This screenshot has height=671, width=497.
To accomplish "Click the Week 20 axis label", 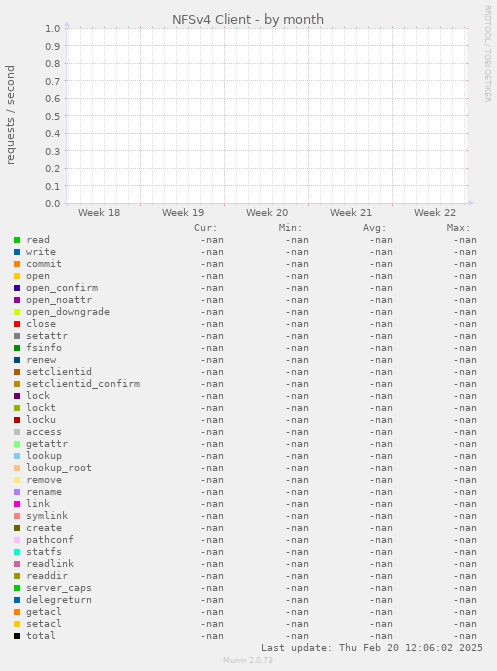I will (x=267, y=213).
